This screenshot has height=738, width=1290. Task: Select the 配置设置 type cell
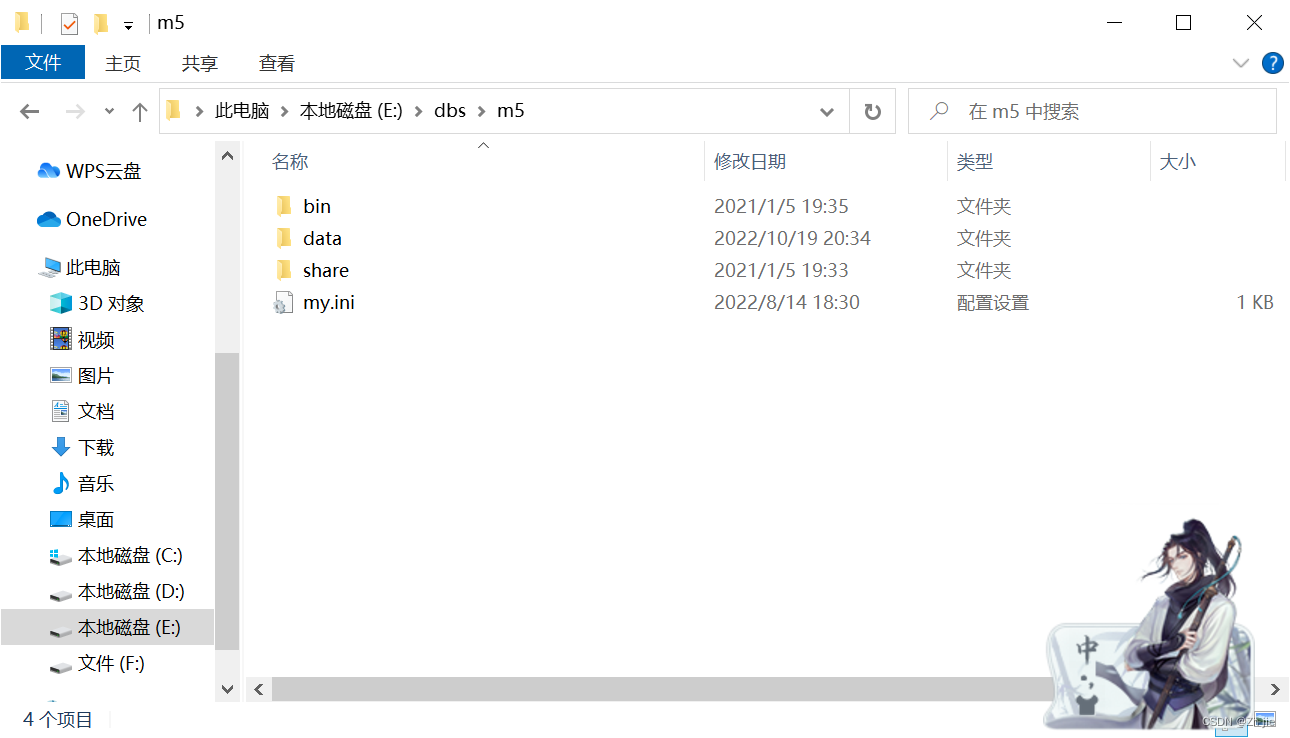tap(993, 302)
